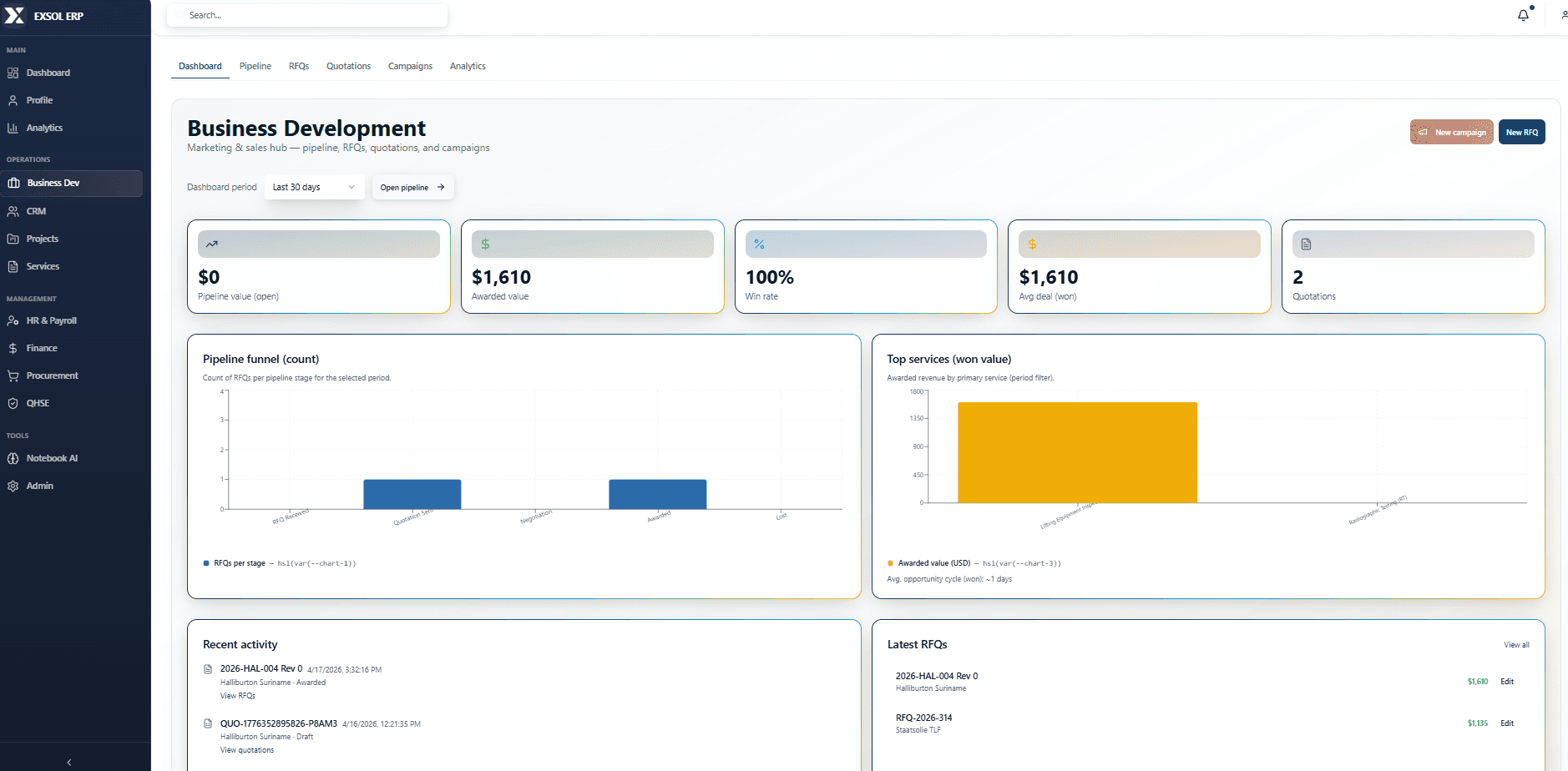Click the $1,135 amount for RFQ-2026-314
Screen dimensions: 1568x771
pos(1478,723)
